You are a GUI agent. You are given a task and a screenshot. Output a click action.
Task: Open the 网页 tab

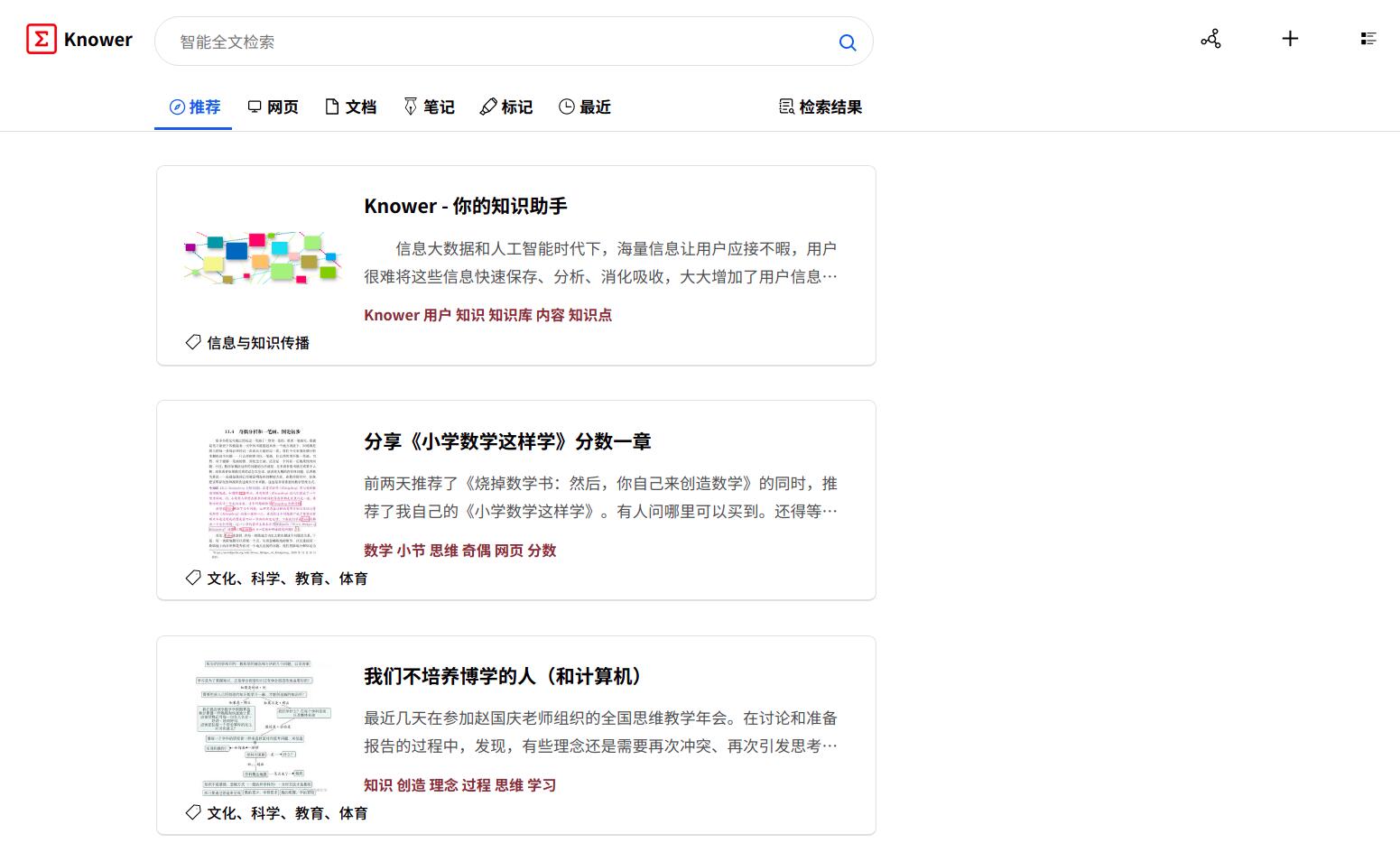click(273, 107)
